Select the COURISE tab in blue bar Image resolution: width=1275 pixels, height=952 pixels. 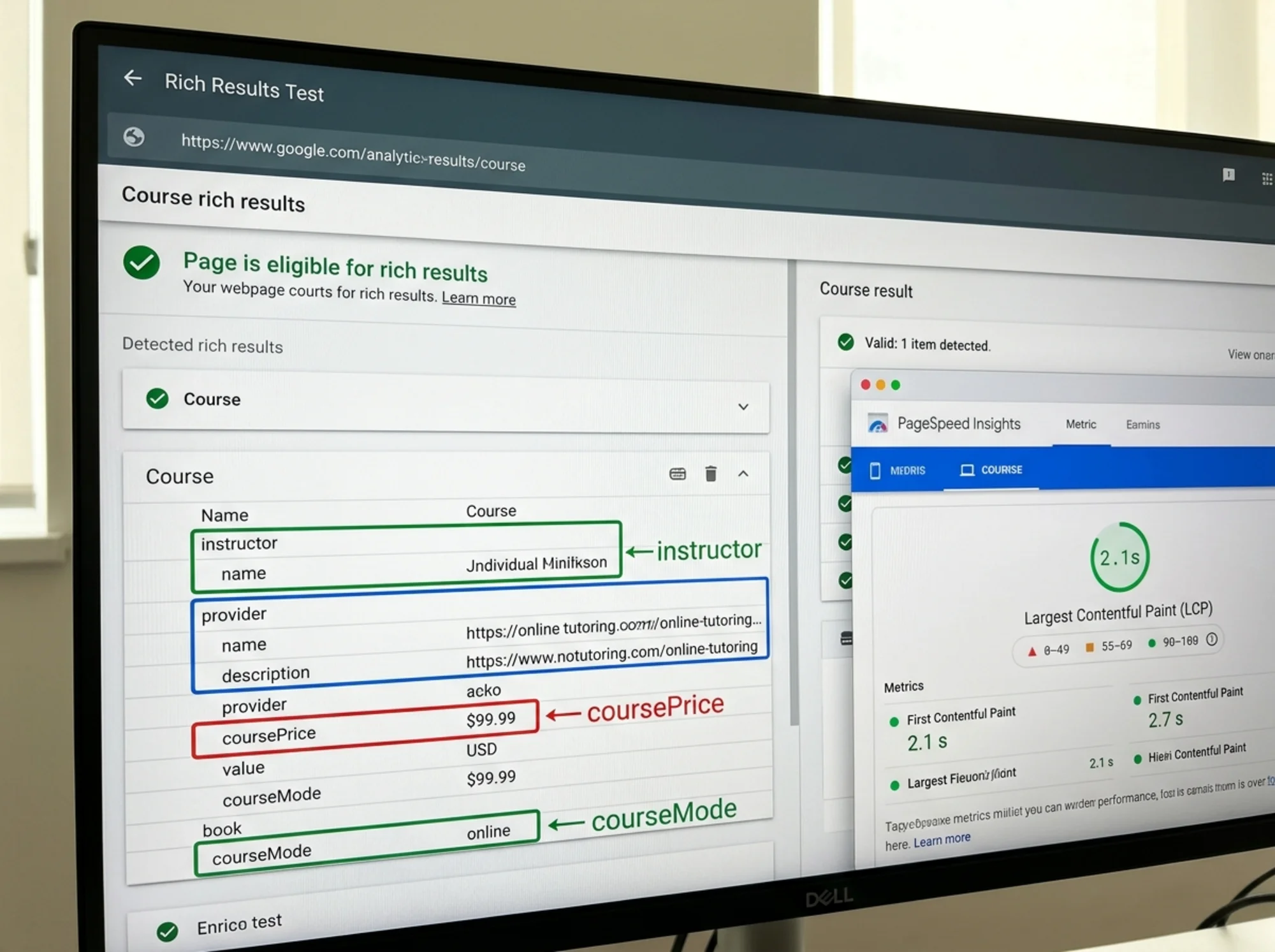coord(992,470)
